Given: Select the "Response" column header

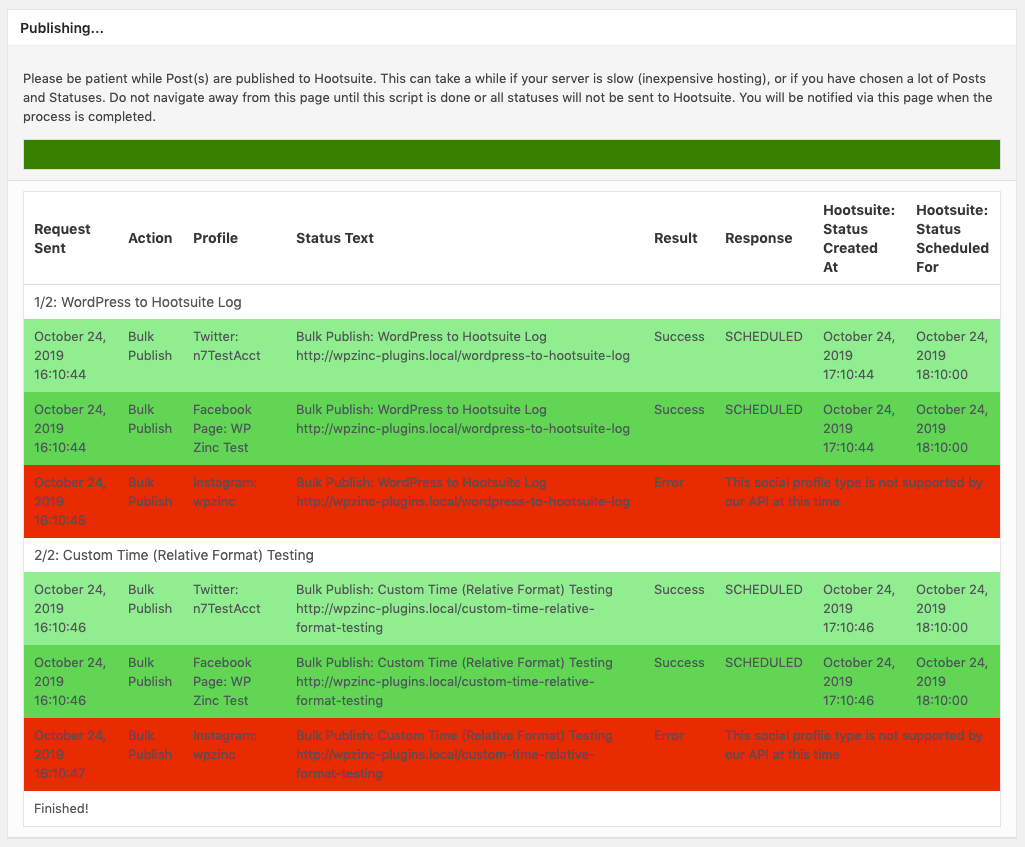Looking at the screenshot, I should coord(758,239).
